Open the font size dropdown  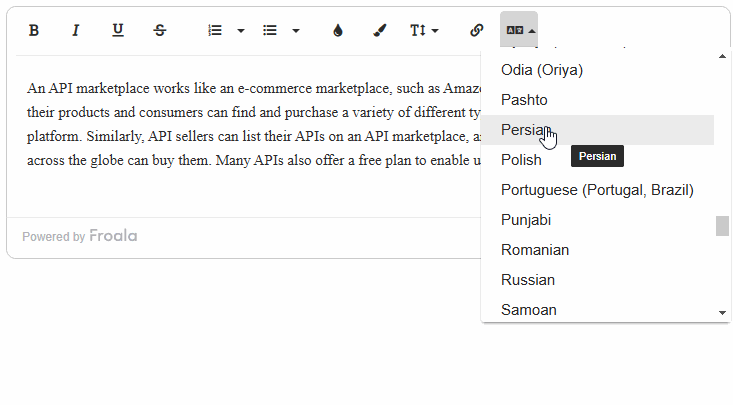coord(424,30)
